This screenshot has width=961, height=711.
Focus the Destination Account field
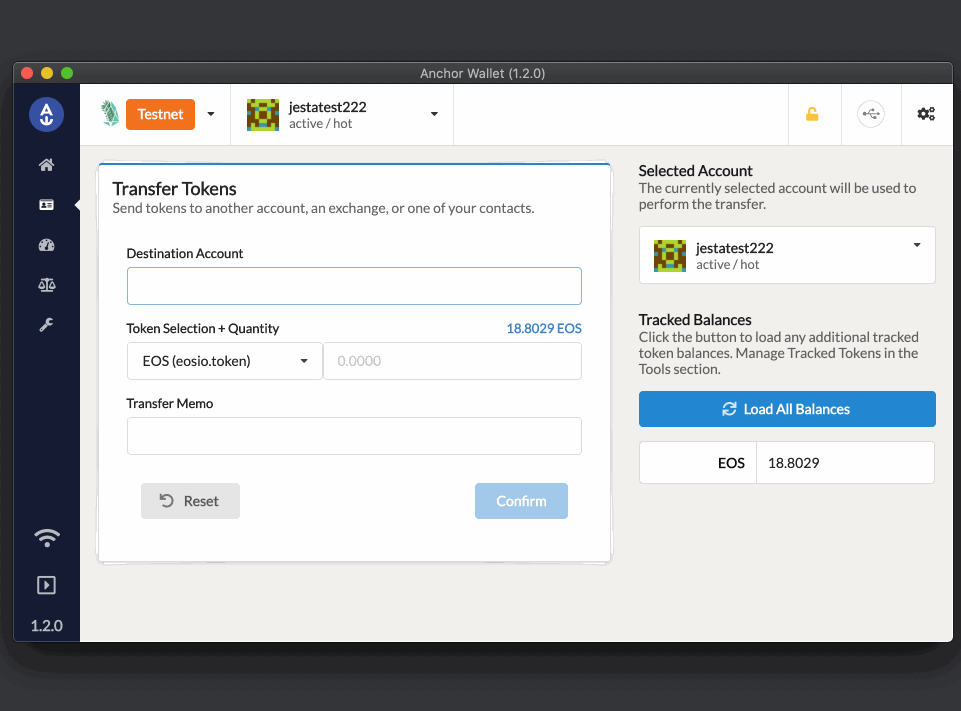pyautogui.click(x=354, y=286)
